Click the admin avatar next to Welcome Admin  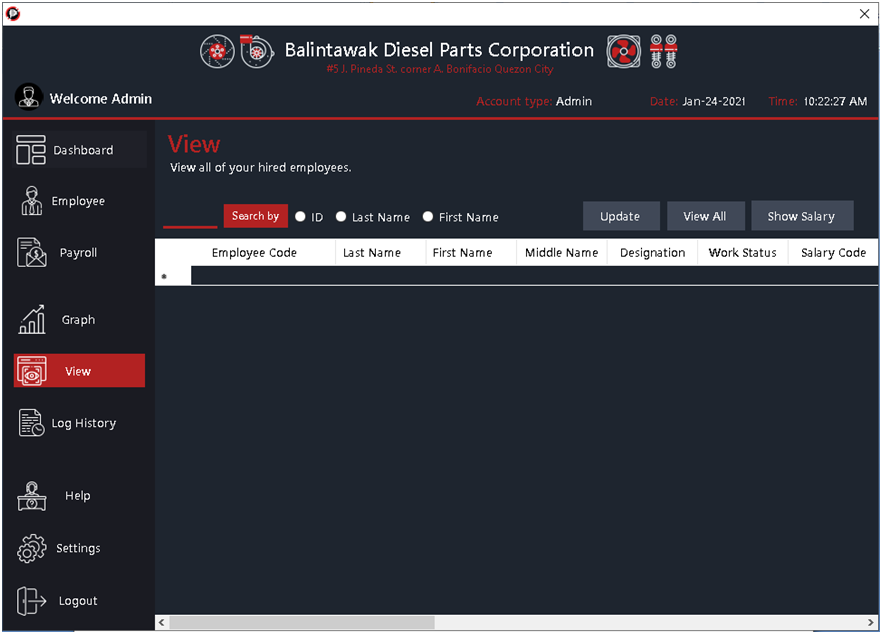pyautogui.click(x=27, y=98)
